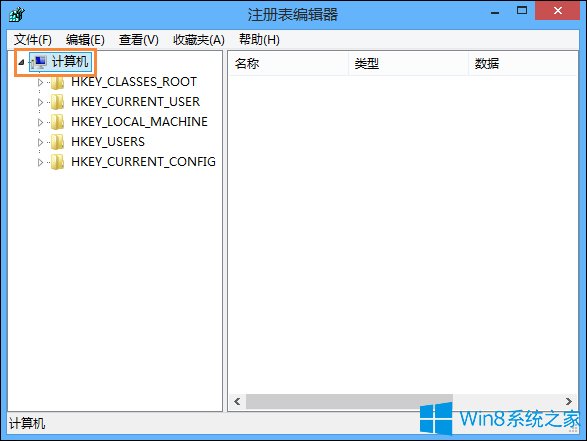Click the HKEY_CURRENT_CONFIG folder icon
Viewport: 587px width, 441px height.
[57, 162]
